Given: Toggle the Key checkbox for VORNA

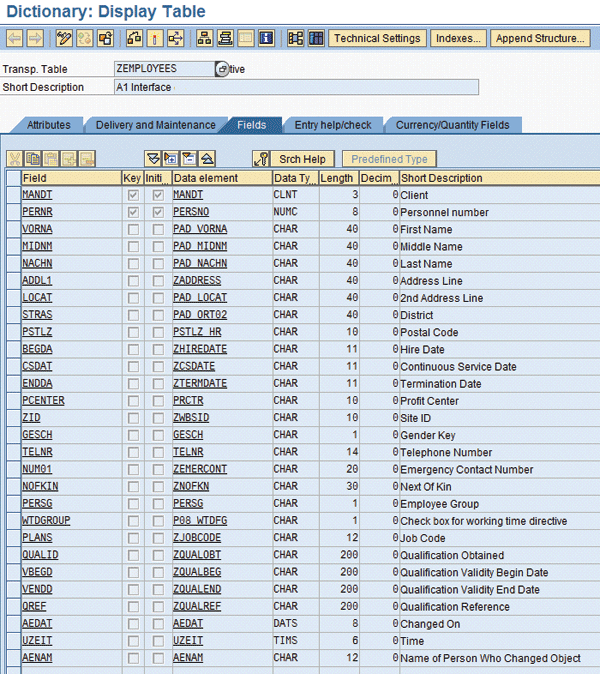Looking at the screenshot, I should click(x=133, y=229).
